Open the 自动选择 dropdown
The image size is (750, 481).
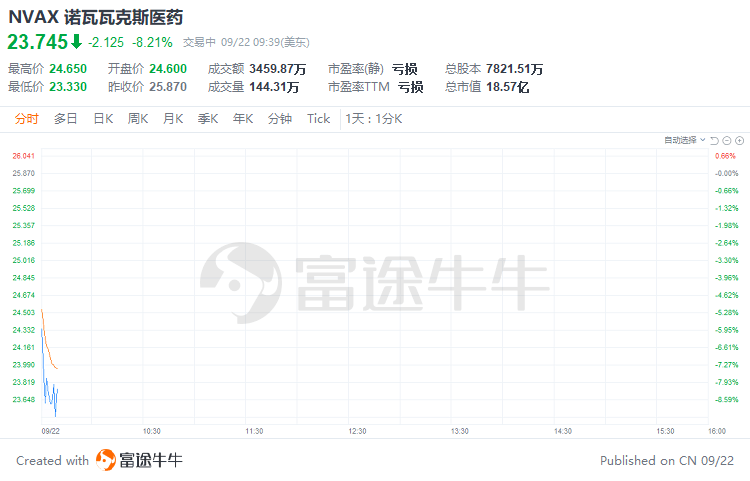[x=684, y=140]
